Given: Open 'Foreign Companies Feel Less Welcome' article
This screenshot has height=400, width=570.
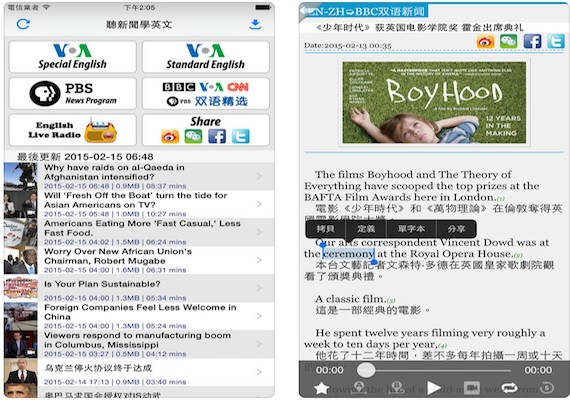Looking at the screenshot, I should [x=139, y=316].
